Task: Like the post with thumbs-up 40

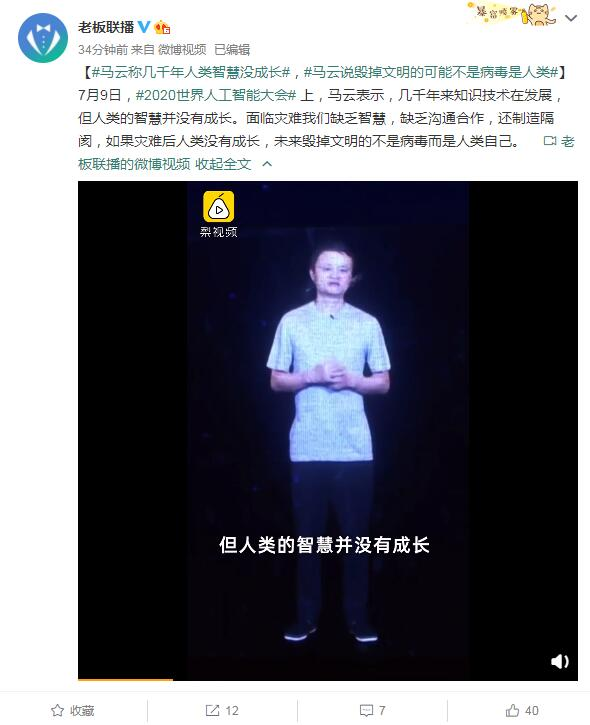Action: [x=522, y=710]
